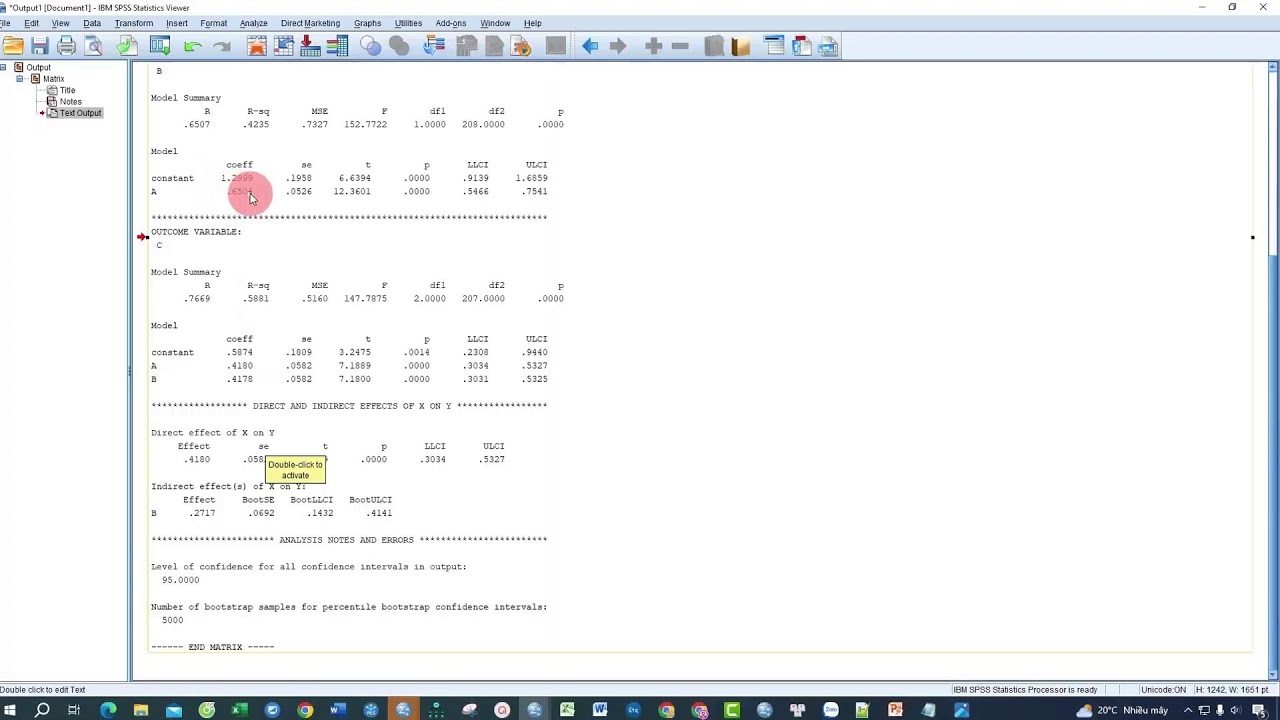Click the Open file folder icon
Screen dimensions: 1280x720
tap(12, 46)
